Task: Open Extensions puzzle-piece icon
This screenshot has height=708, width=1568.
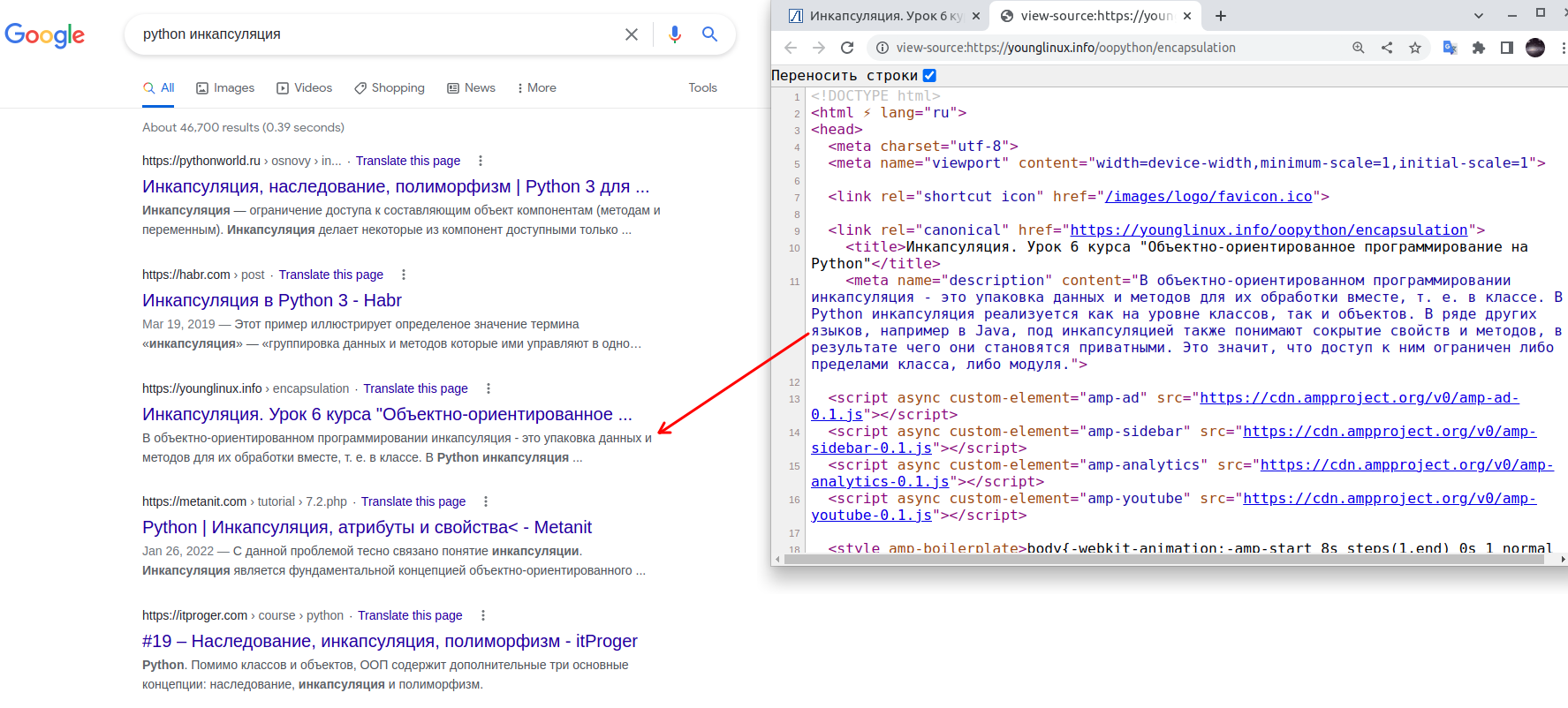Action: [x=1479, y=48]
